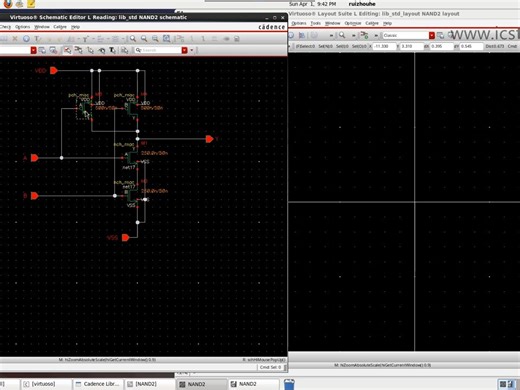The height and width of the screenshot is (390, 520).
Task: Click input pin A in schematic
Action: click(35, 158)
